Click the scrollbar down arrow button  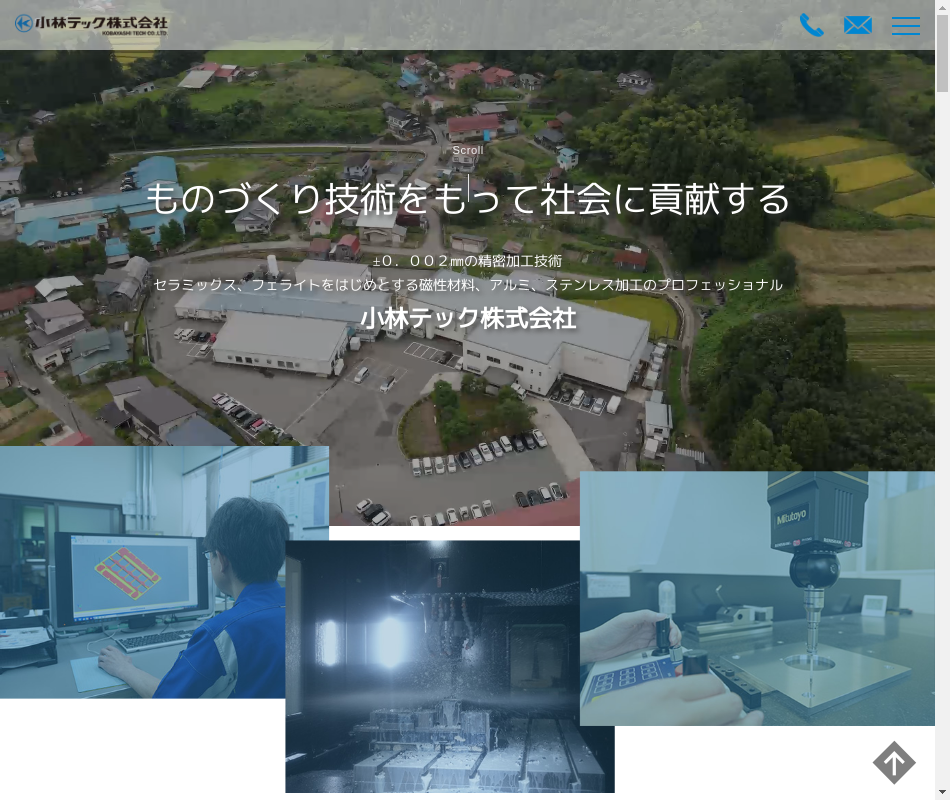pyautogui.click(x=942, y=792)
